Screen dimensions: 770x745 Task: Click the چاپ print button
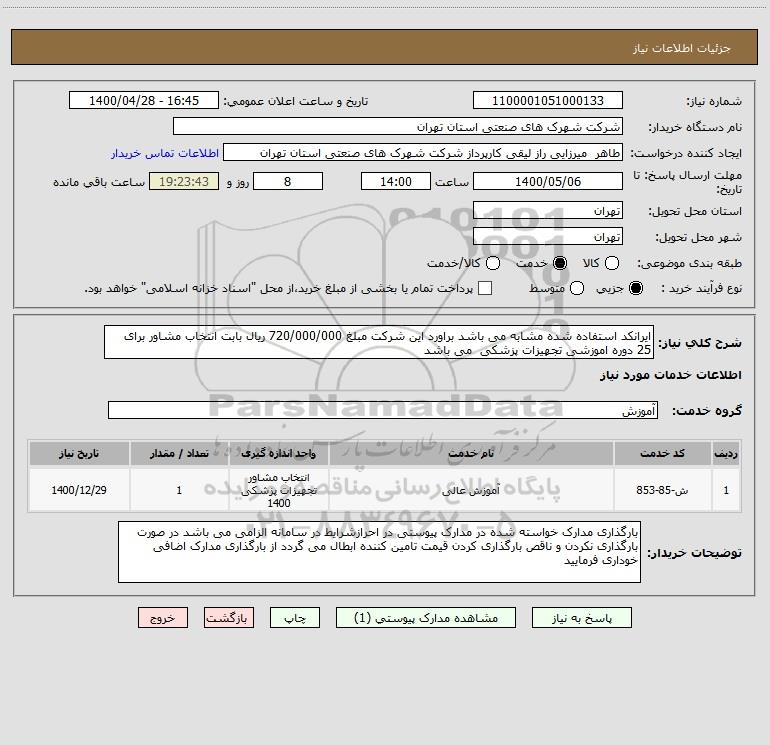pyautogui.click(x=295, y=618)
